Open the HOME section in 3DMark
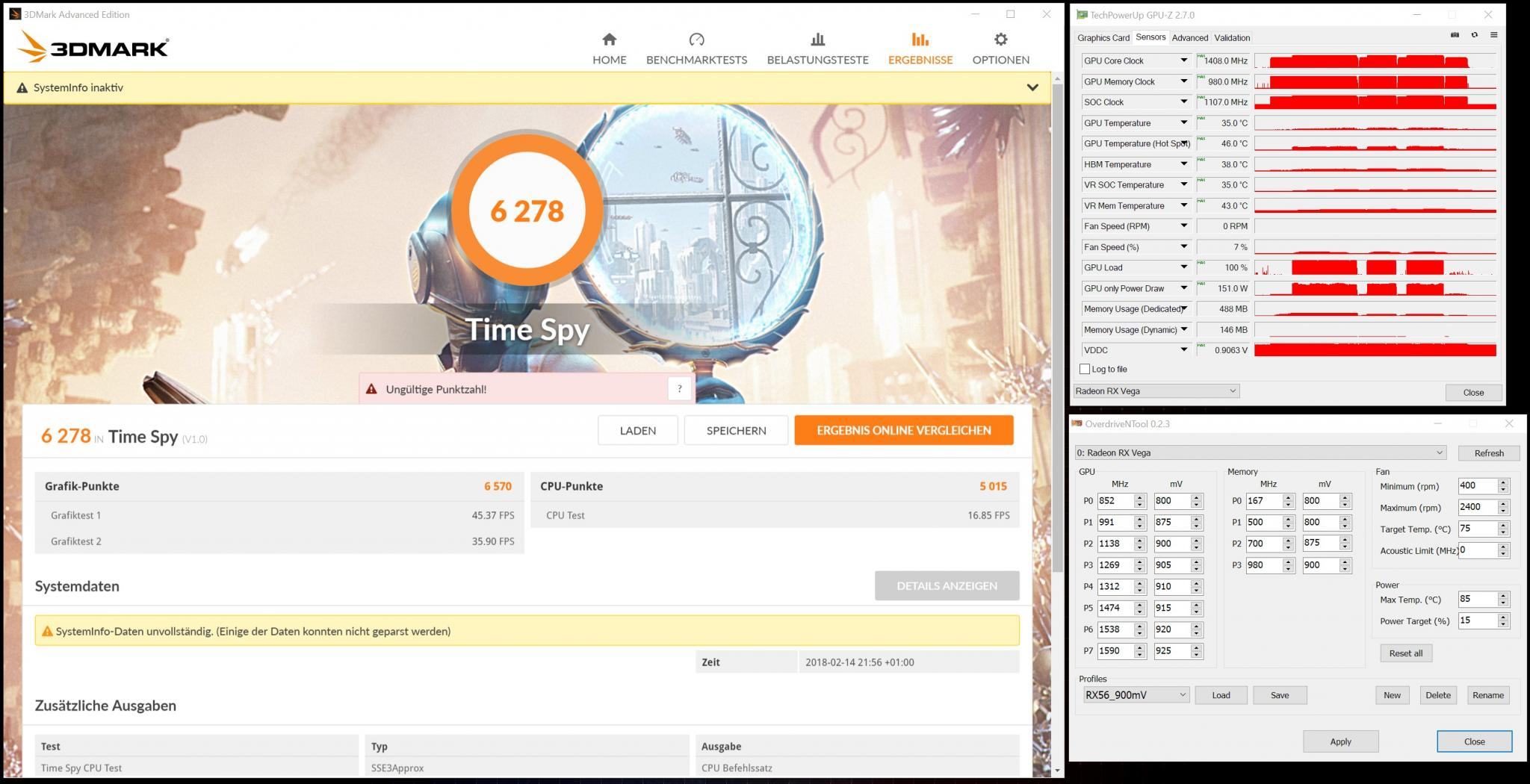Screen dimensions: 1530x784 pos(609,49)
